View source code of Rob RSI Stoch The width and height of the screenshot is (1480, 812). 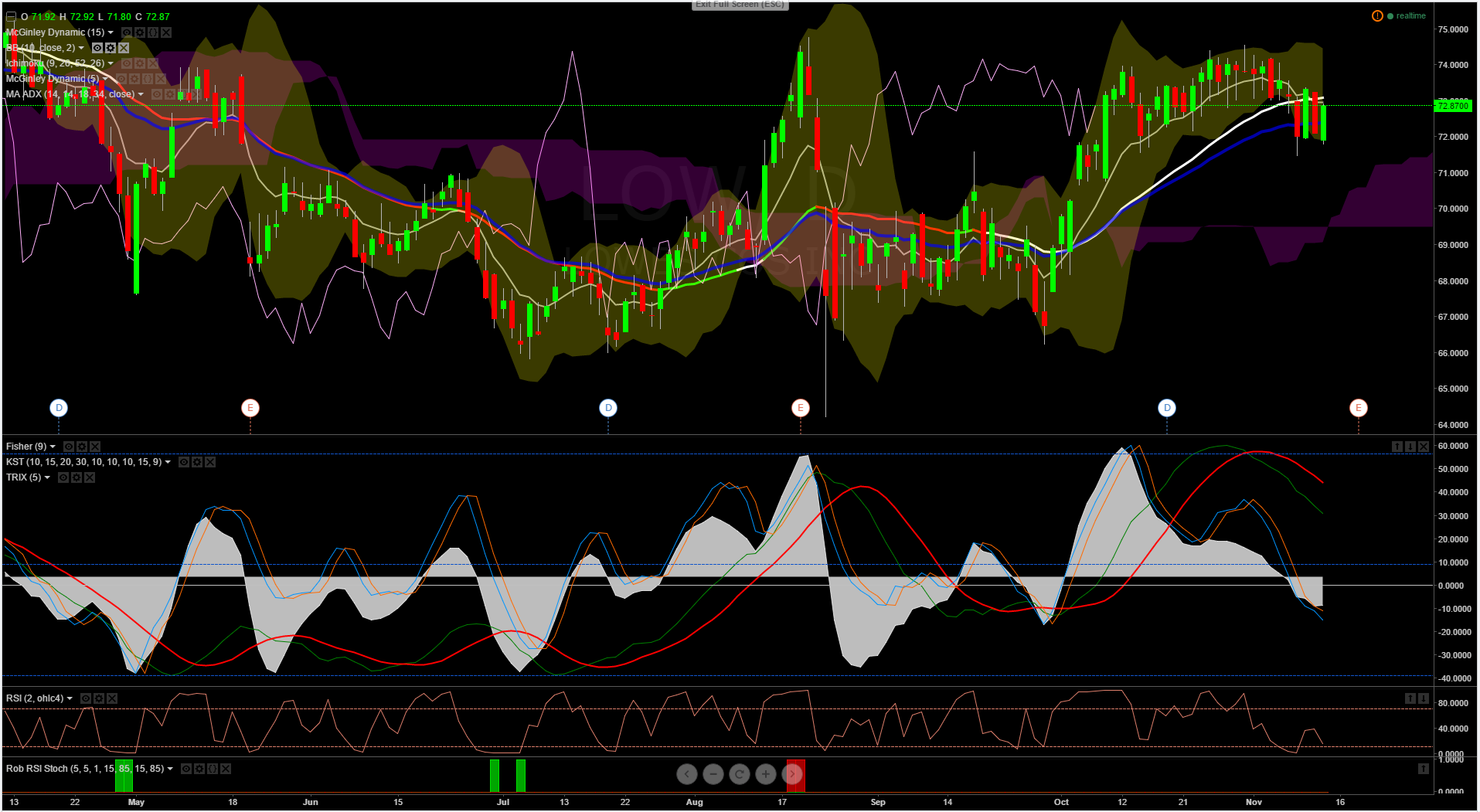pos(213,769)
